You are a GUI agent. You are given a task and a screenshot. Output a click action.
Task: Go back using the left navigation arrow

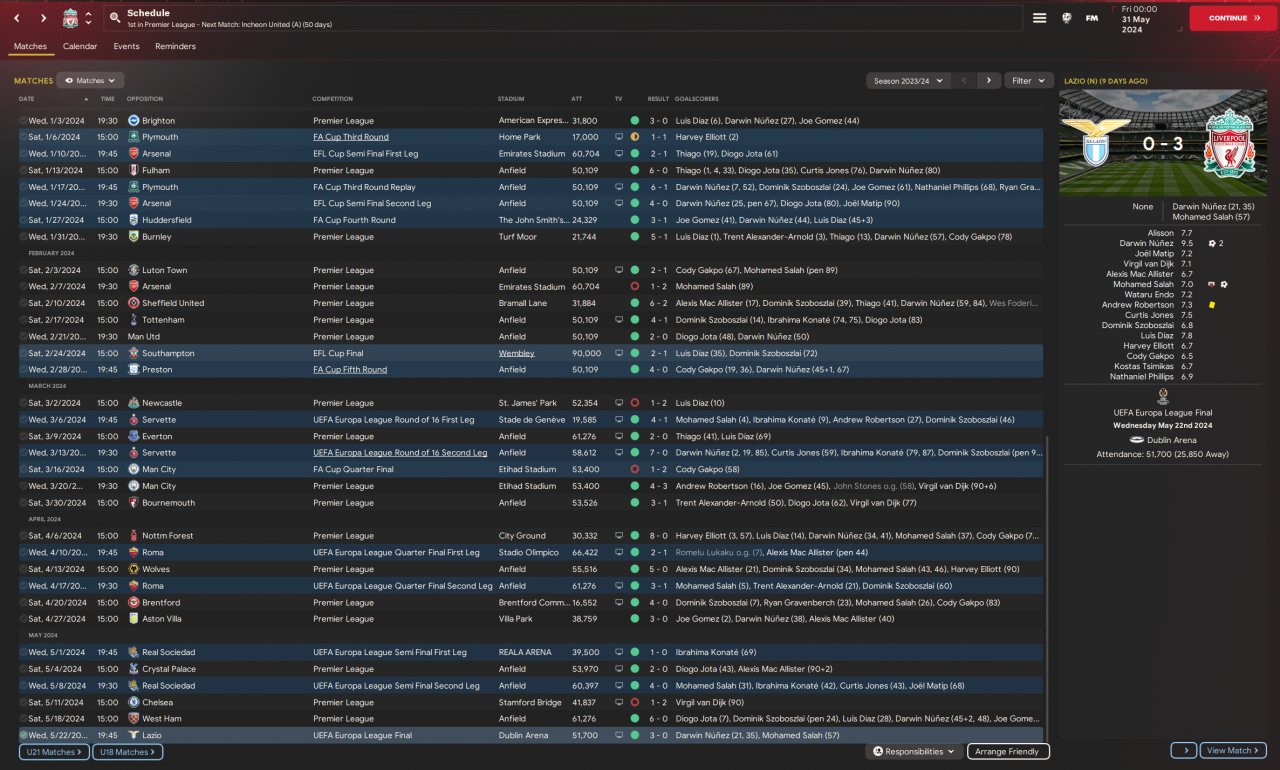point(15,18)
